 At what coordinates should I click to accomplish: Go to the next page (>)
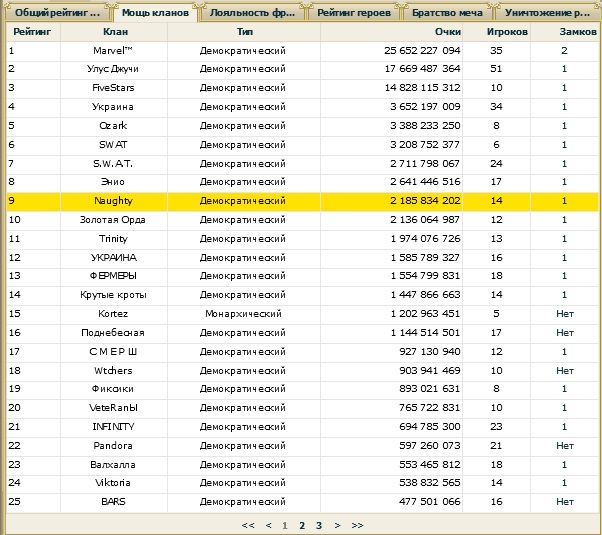337,525
